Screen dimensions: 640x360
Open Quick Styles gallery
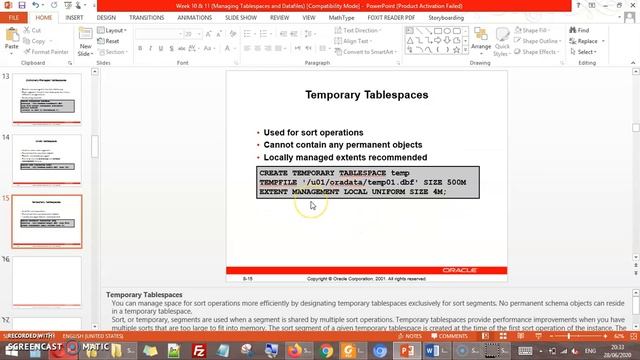(x=502, y=42)
